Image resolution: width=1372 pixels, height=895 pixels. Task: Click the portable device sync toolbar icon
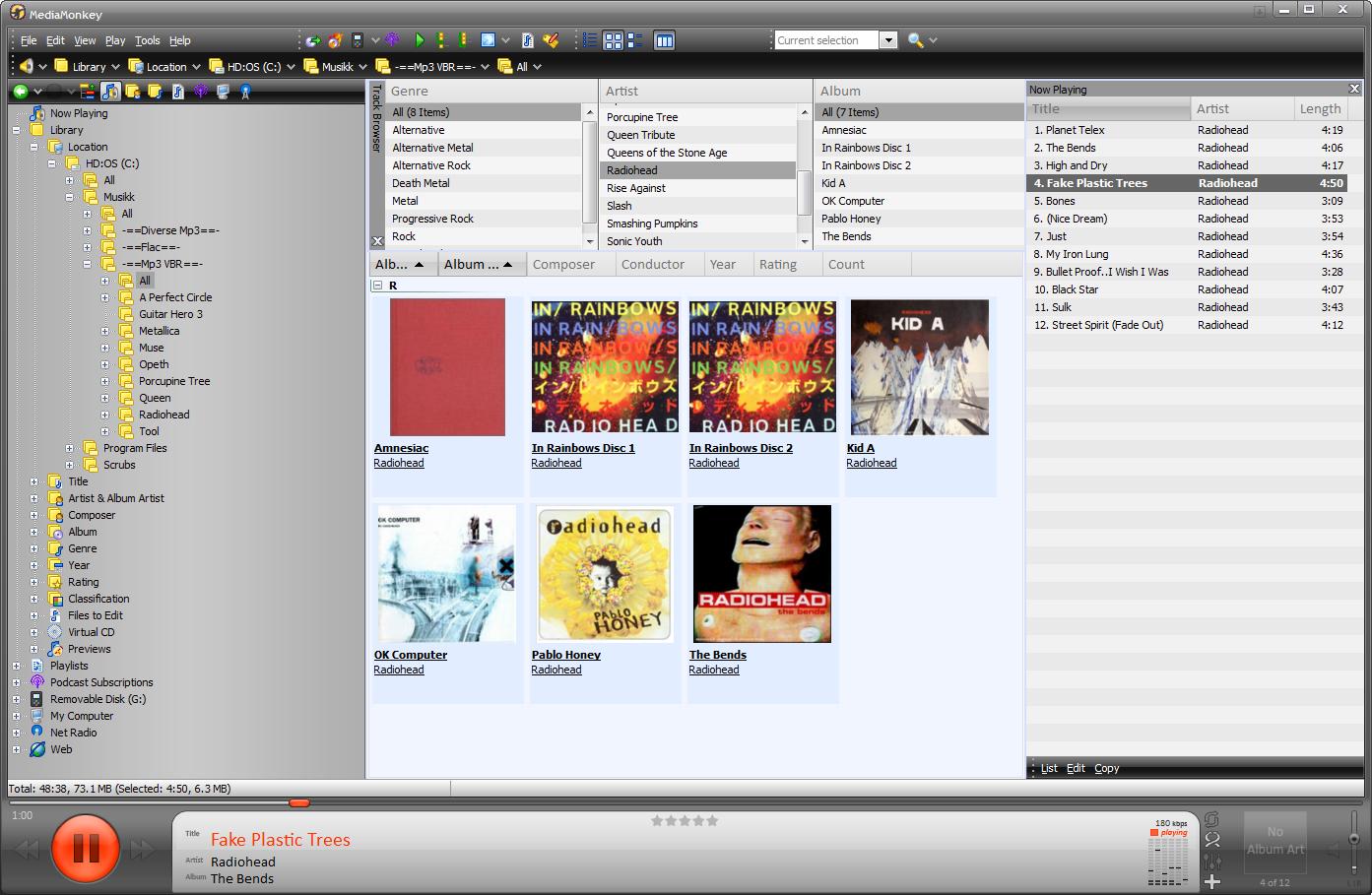[358, 40]
